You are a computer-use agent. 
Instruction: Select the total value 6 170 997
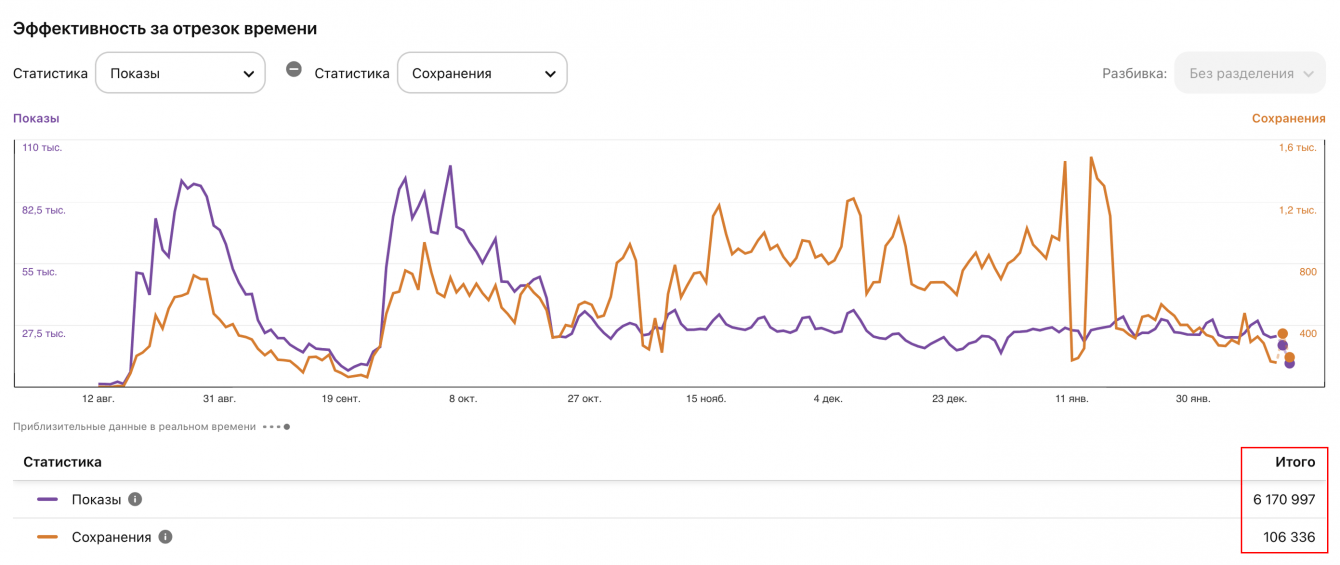click(1284, 499)
